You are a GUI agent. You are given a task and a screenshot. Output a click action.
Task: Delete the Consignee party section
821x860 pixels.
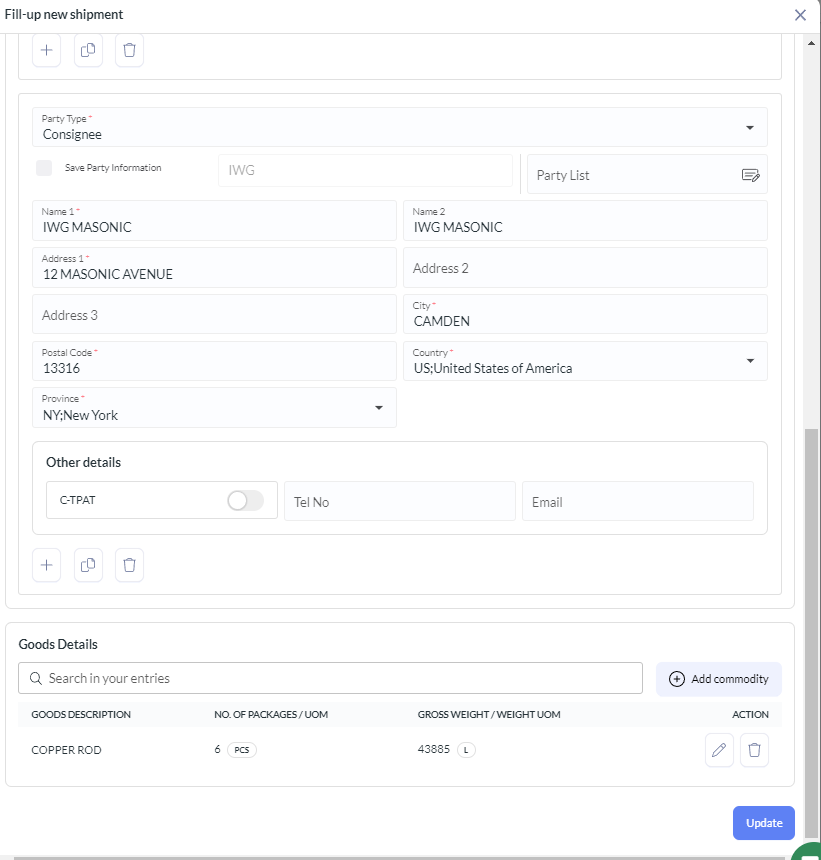click(x=129, y=565)
